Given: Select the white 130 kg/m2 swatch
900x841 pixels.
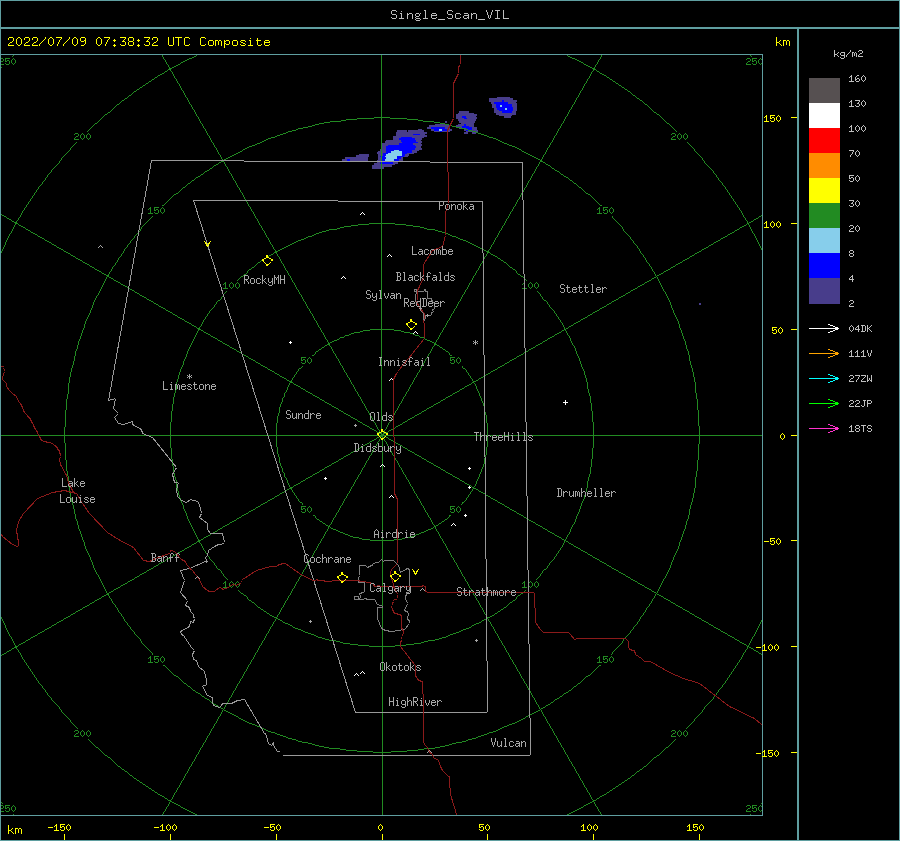Looking at the screenshot, I should coord(824,115).
